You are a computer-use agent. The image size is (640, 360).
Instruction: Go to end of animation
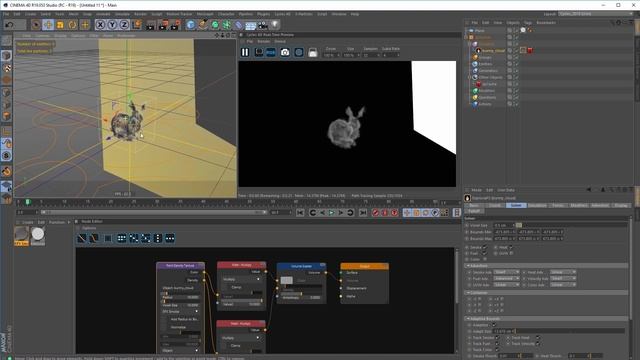click(363, 213)
